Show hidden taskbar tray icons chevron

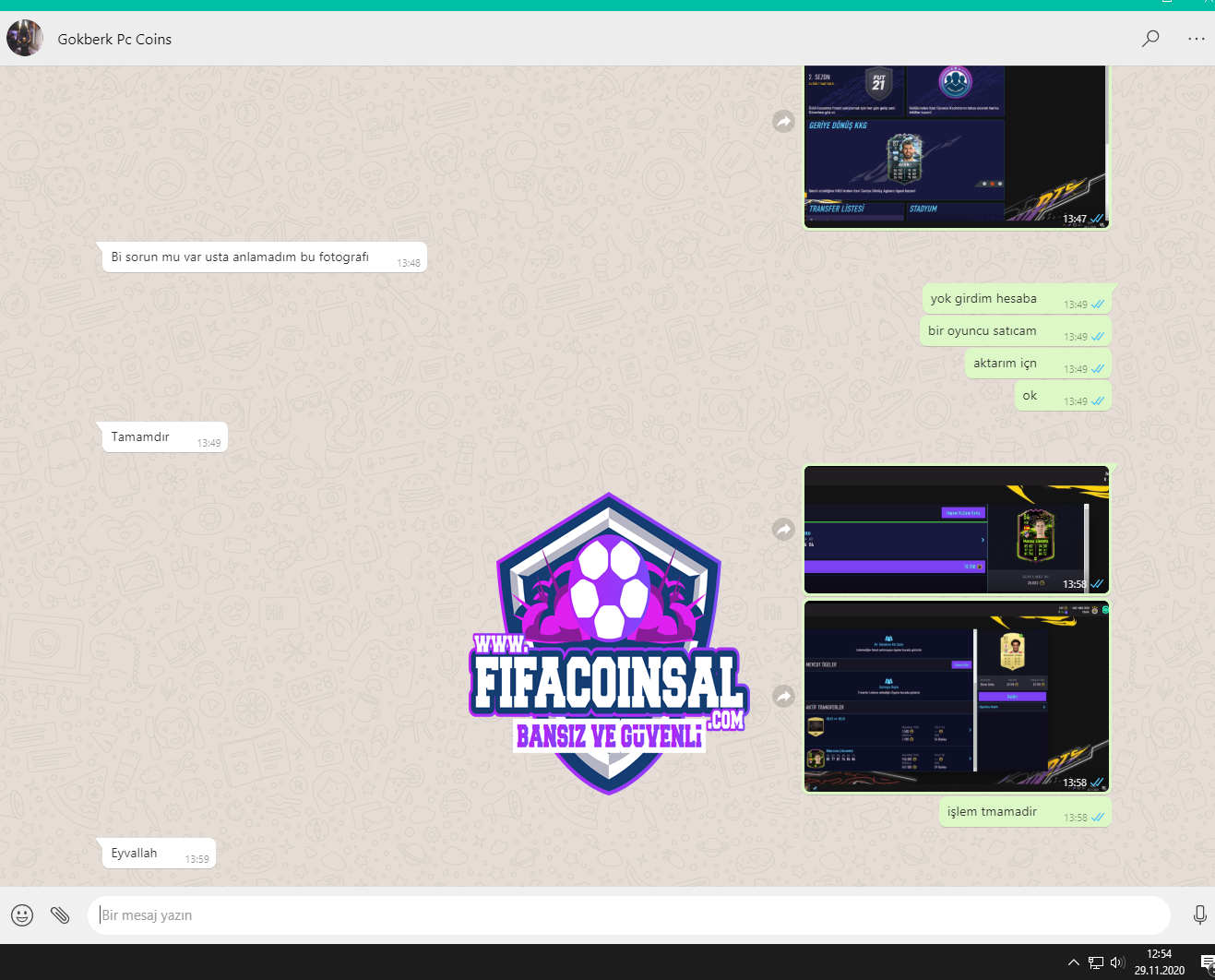tap(1074, 962)
